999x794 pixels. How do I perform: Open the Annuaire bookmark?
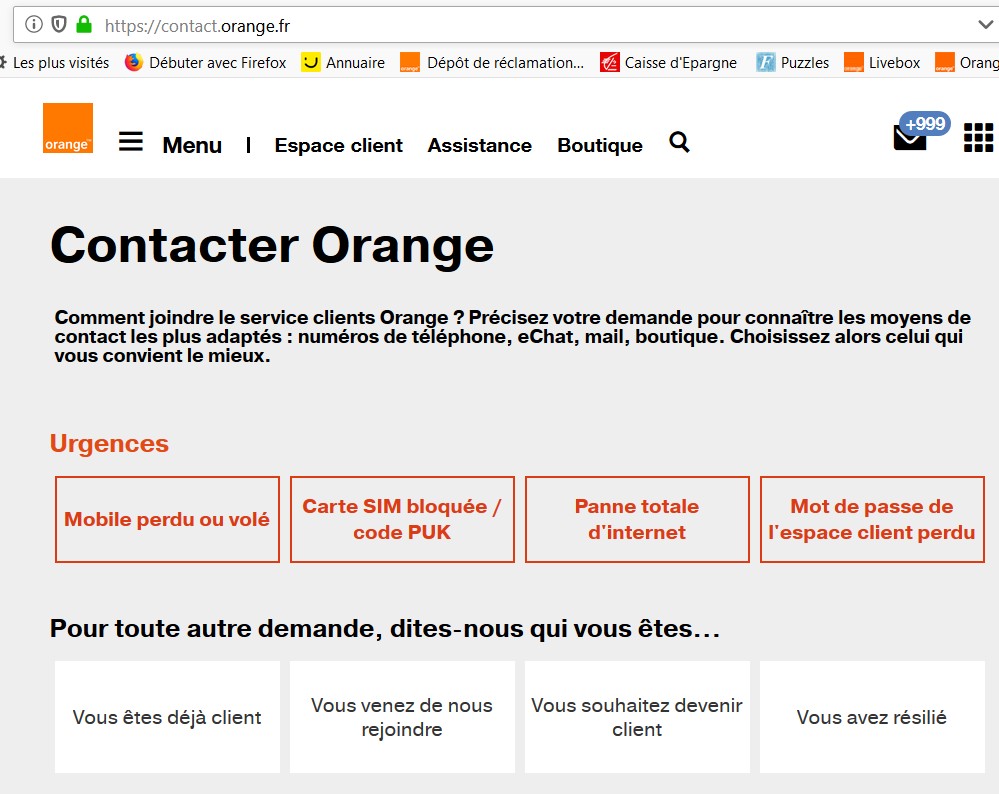(x=343, y=62)
